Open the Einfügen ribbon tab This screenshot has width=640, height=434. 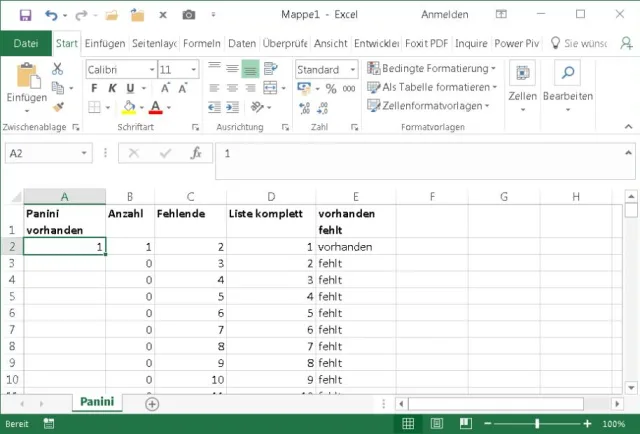(105, 44)
